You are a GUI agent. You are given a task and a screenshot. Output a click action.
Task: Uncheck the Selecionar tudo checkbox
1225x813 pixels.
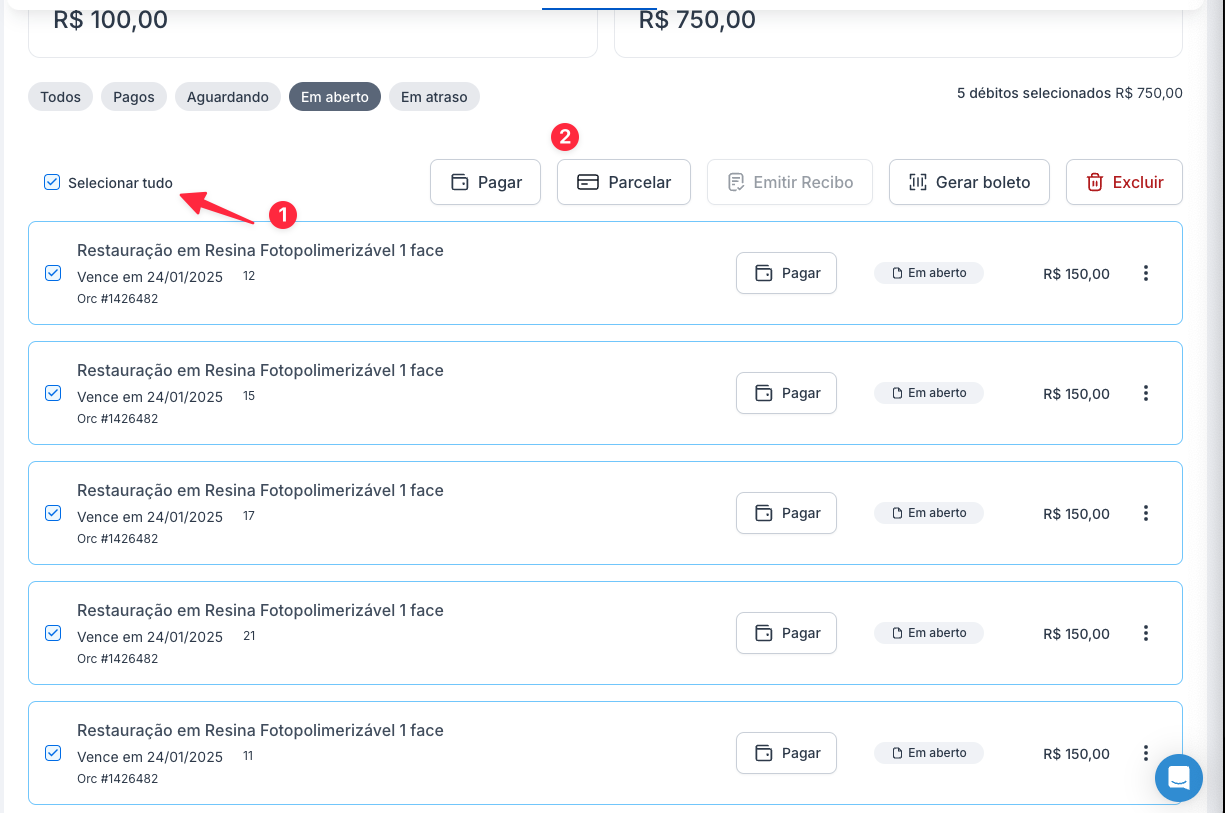point(52,182)
